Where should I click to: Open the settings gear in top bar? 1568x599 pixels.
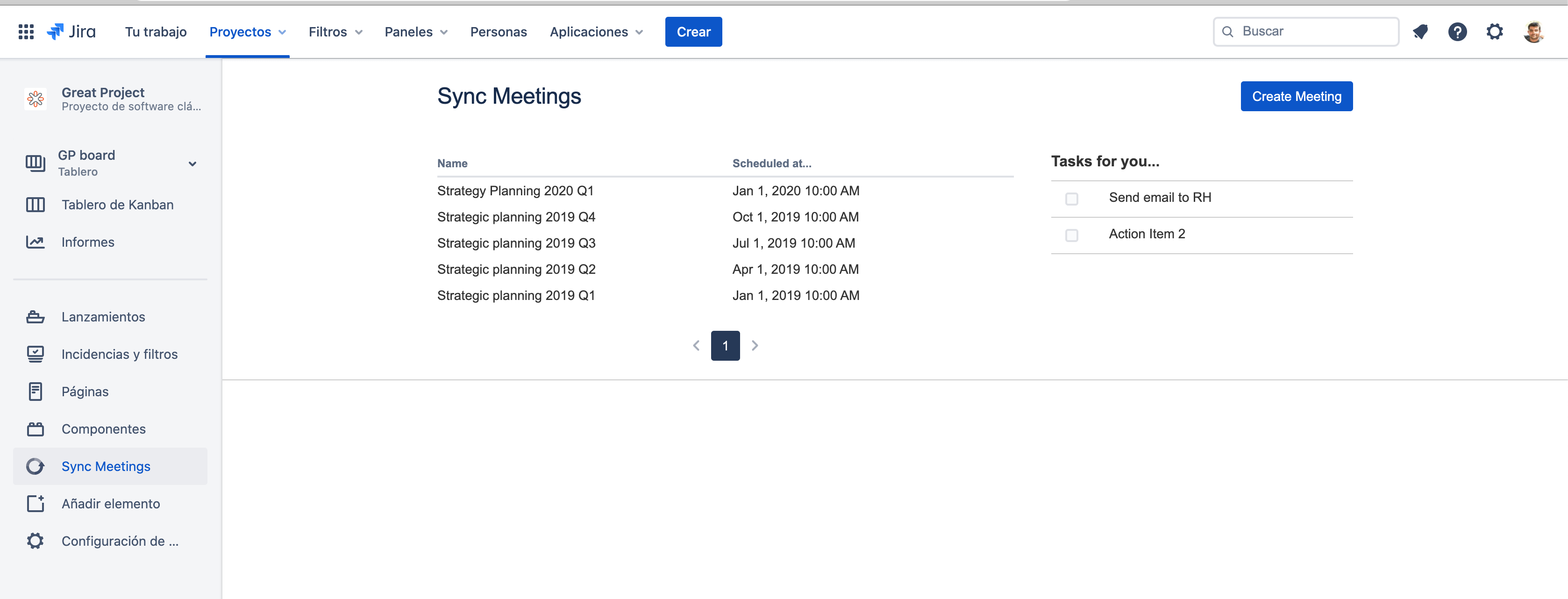click(1494, 32)
